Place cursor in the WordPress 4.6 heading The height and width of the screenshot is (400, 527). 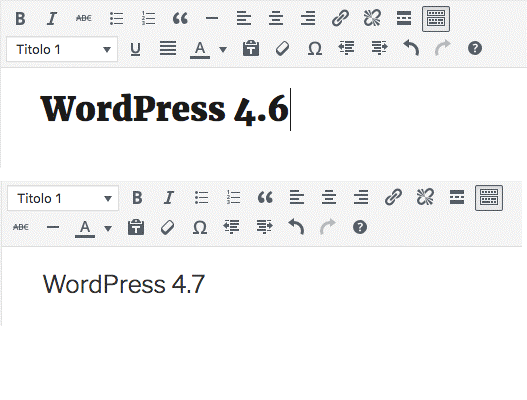point(164,109)
